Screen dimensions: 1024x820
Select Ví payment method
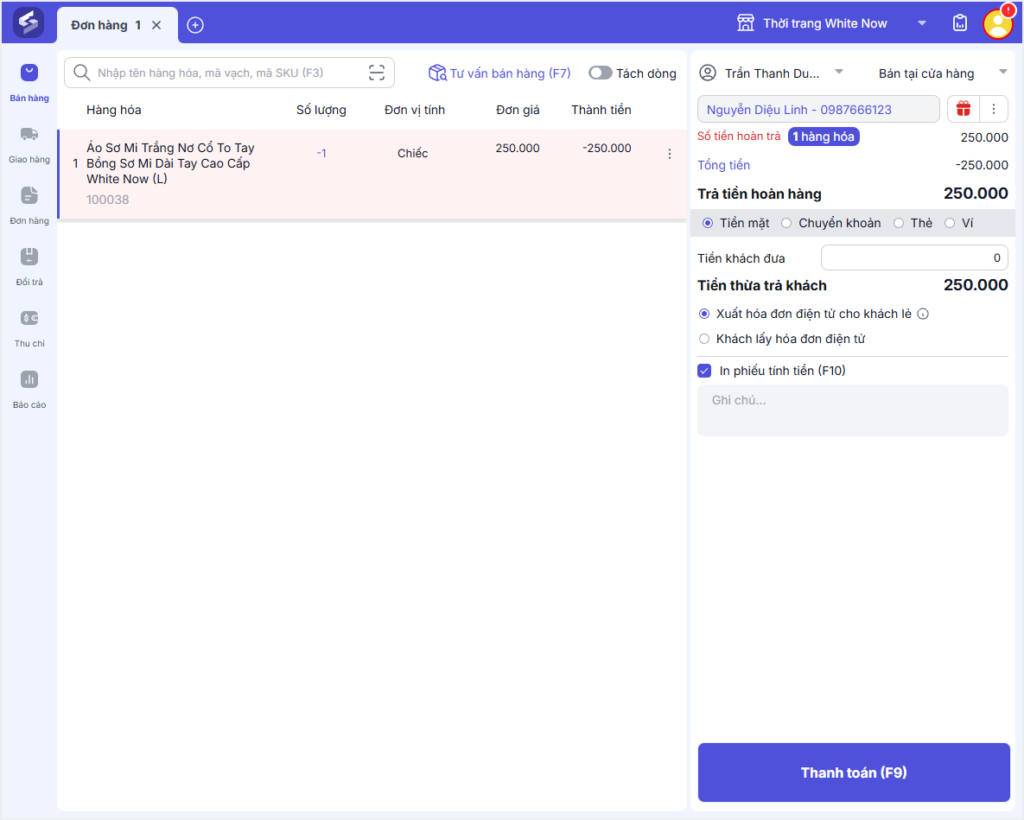pyautogui.click(x=950, y=223)
